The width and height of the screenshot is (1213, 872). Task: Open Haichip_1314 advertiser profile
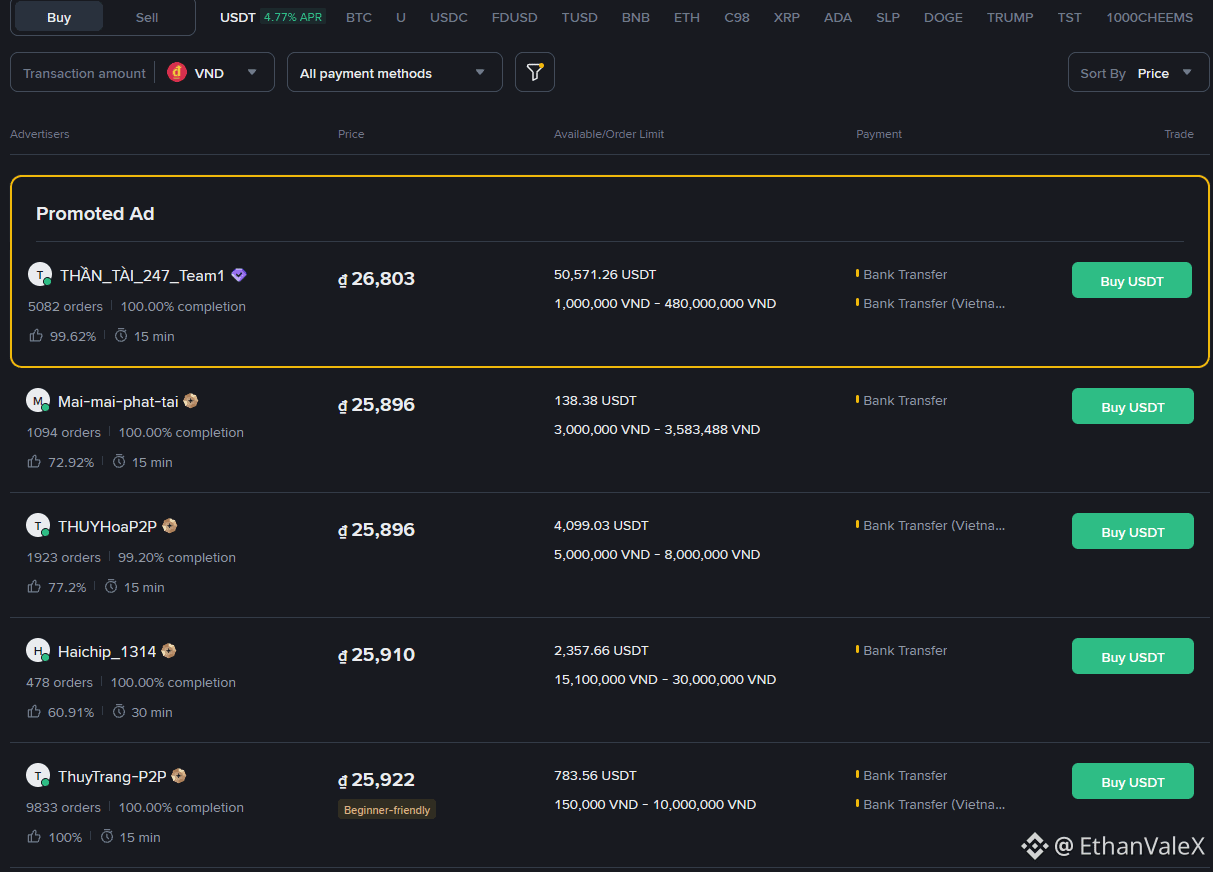tap(107, 651)
